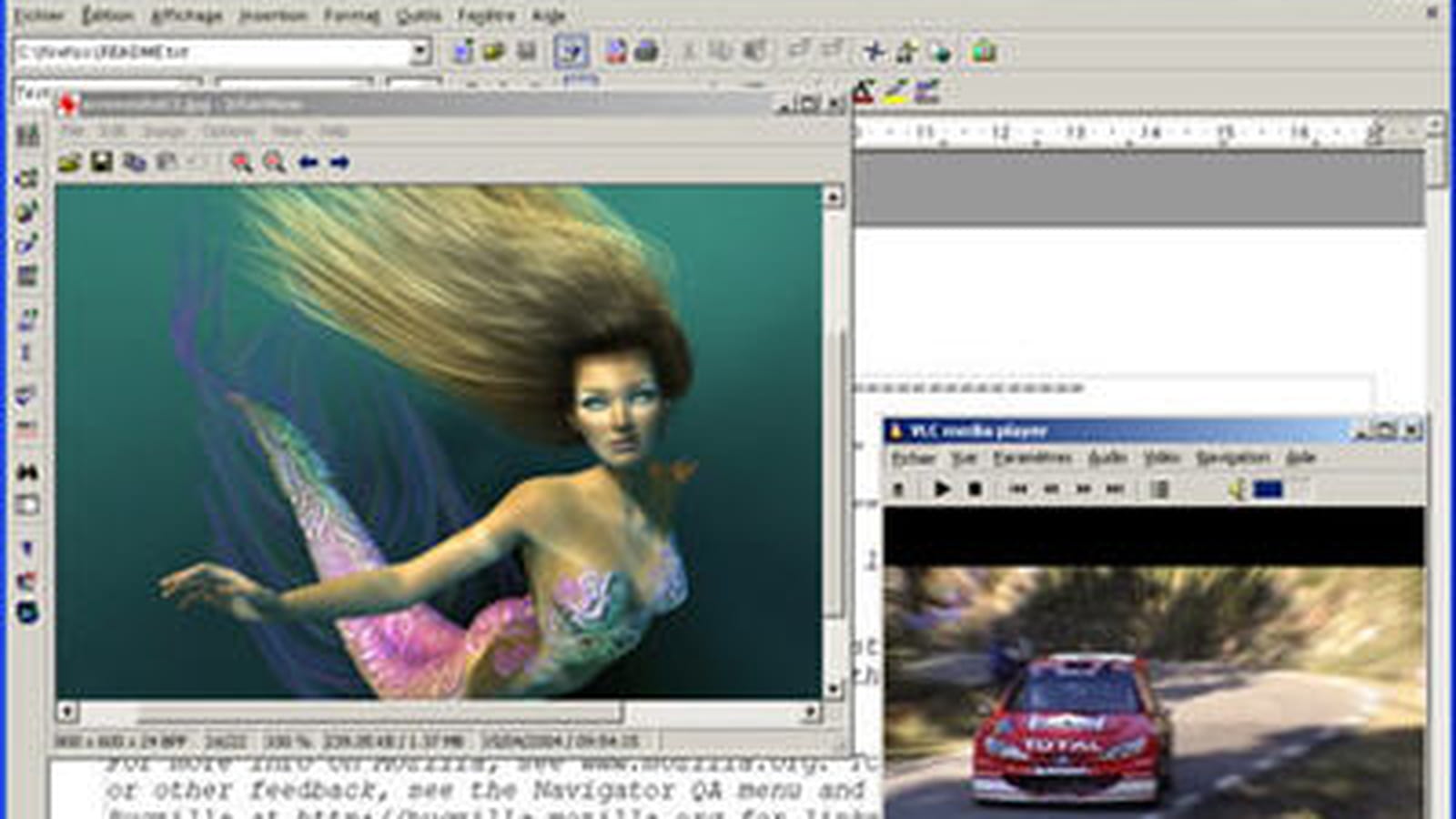
Task: Open the Gallery icon in Writer toolbar
Action: point(984,51)
